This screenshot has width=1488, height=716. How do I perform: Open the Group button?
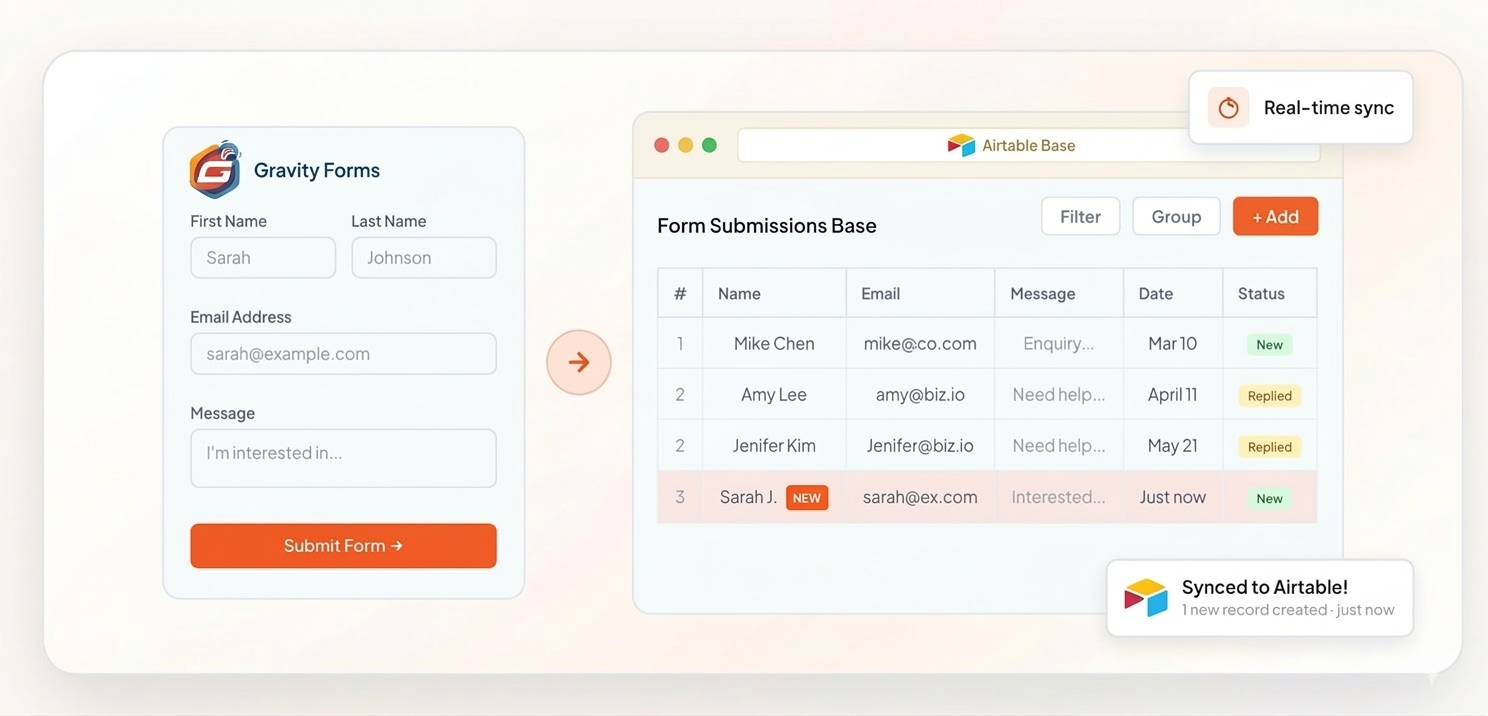(1176, 216)
